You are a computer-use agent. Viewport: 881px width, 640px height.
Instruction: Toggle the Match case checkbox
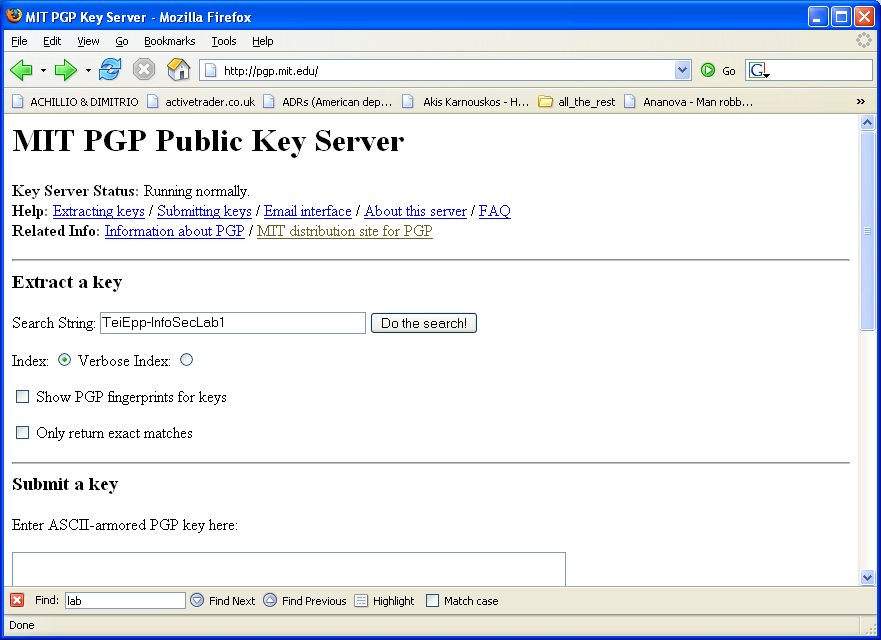click(x=432, y=601)
